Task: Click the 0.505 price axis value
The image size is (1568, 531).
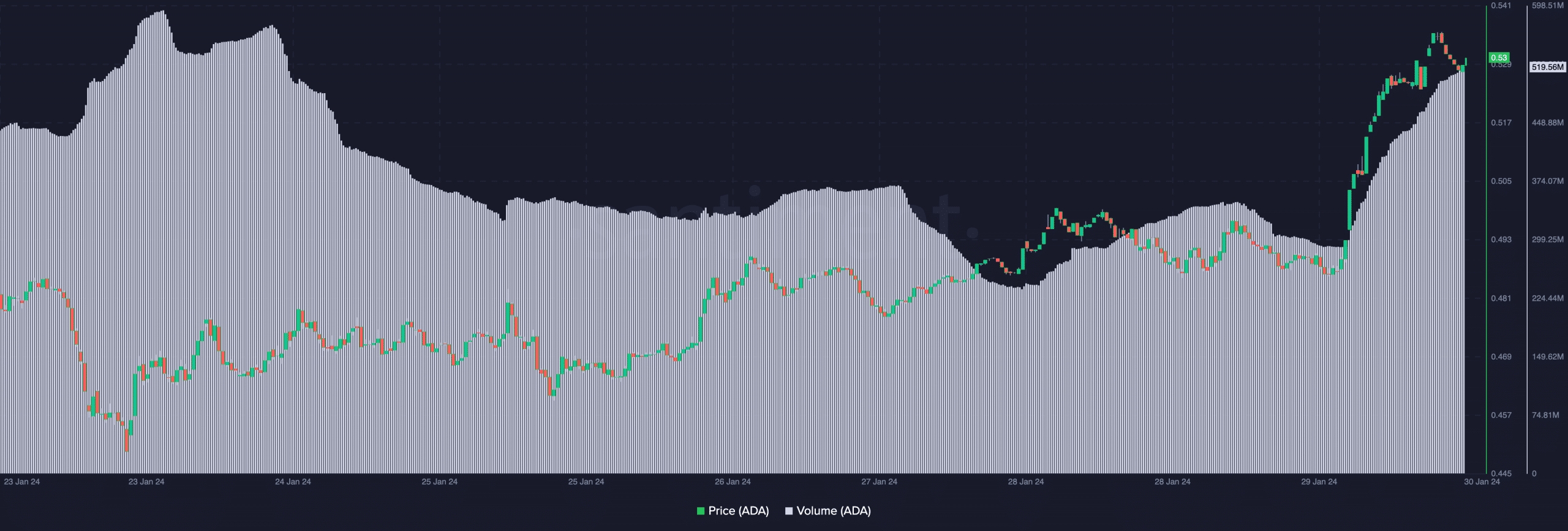Action: point(1501,181)
